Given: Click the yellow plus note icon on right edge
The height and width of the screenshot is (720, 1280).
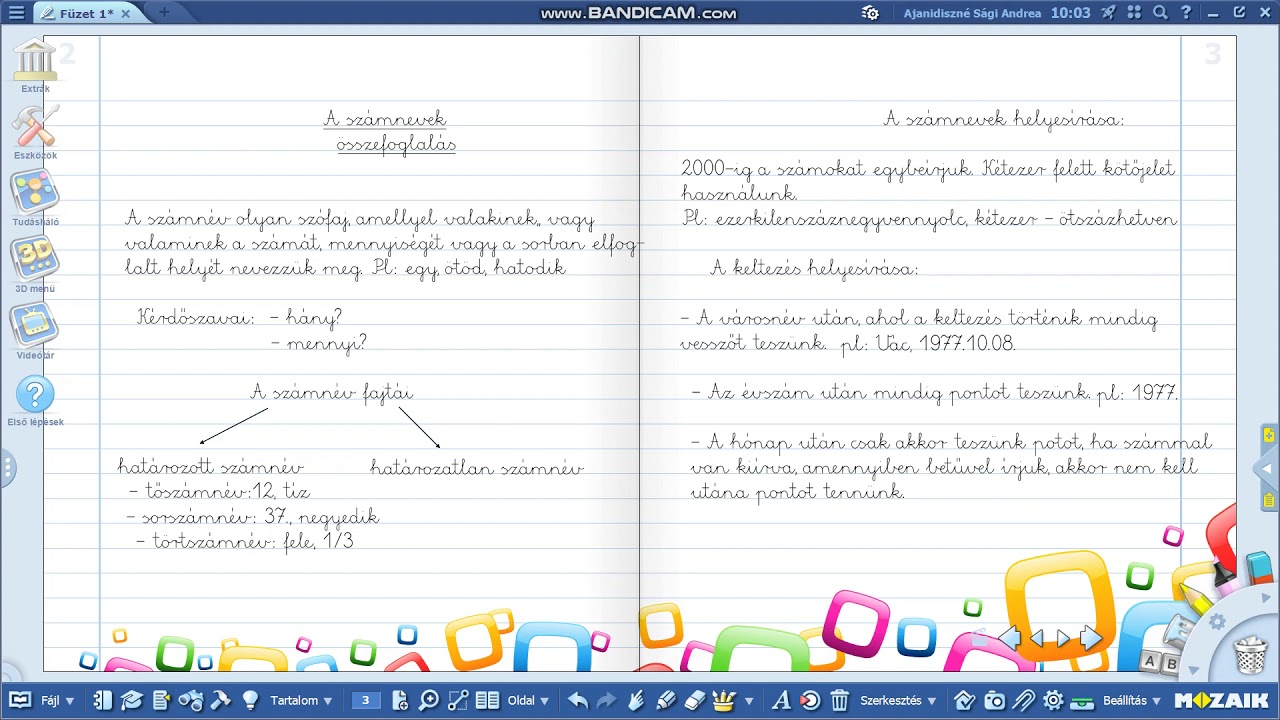Looking at the screenshot, I should tap(1269, 435).
